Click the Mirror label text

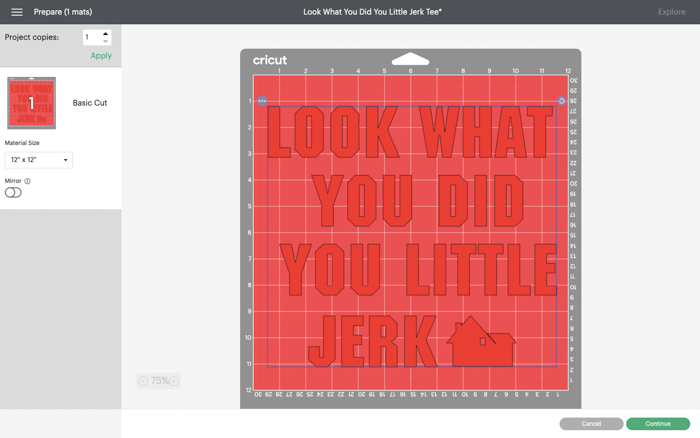pyautogui.click(x=13, y=181)
